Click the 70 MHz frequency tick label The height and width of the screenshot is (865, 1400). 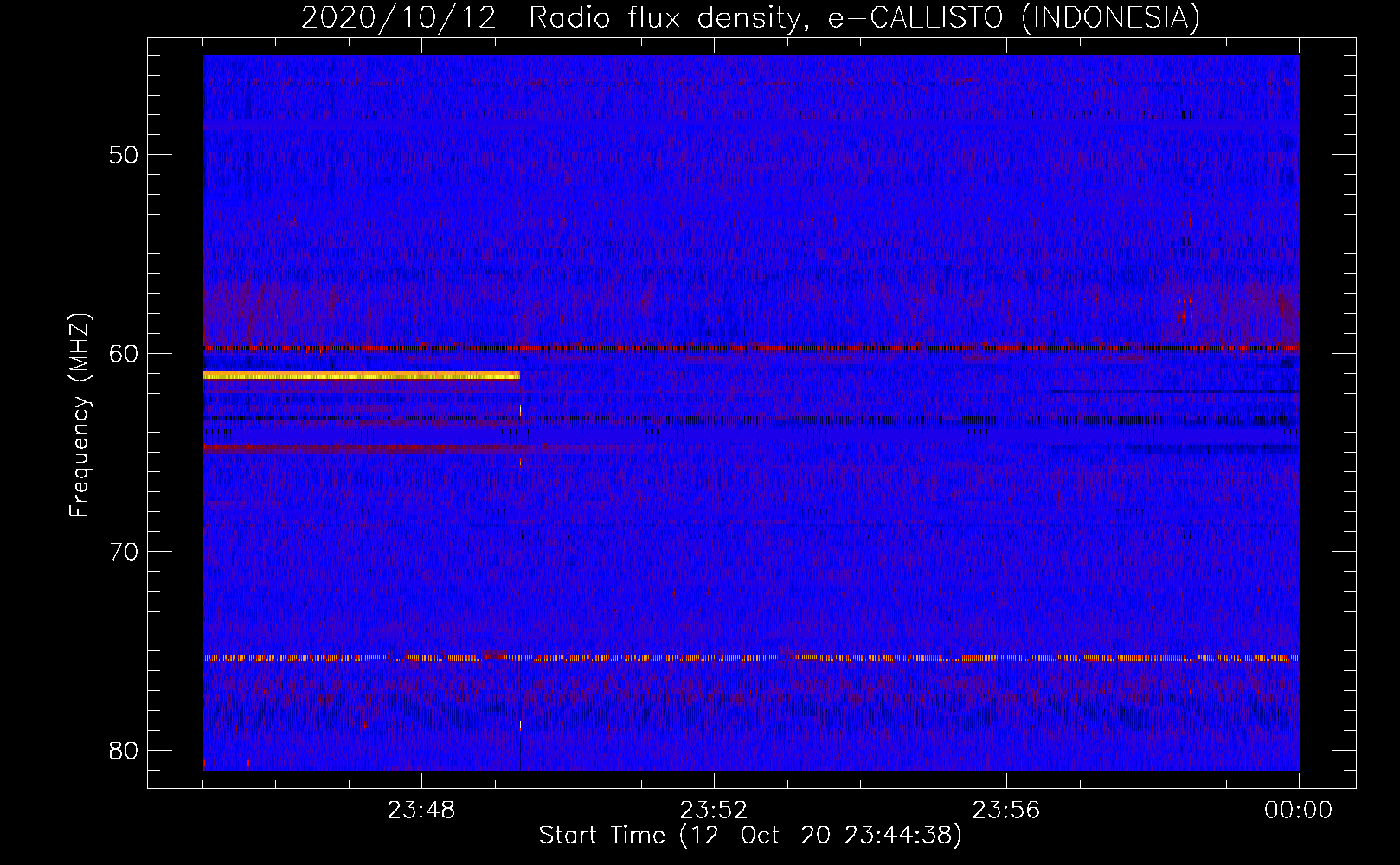[x=124, y=551]
